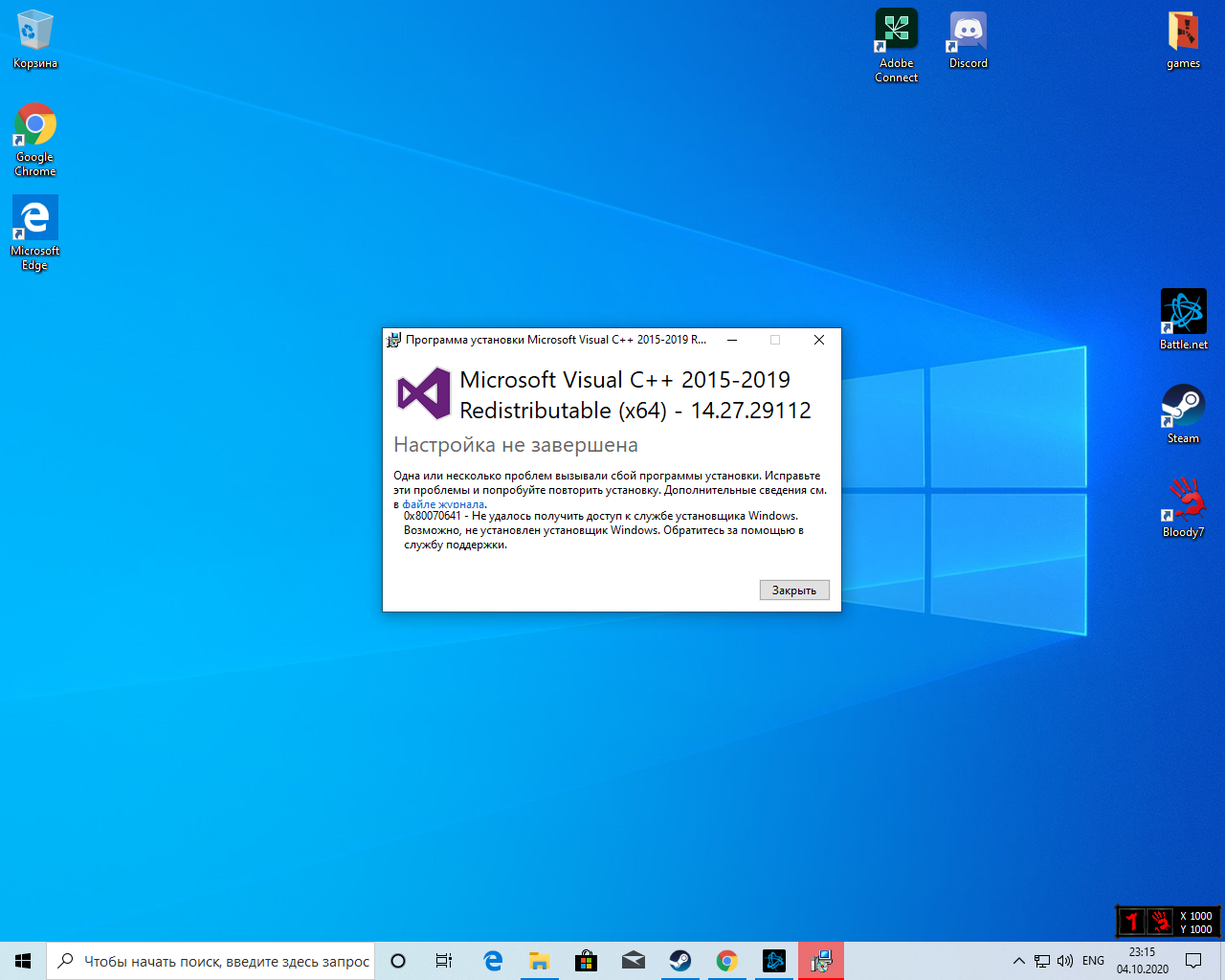The height and width of the screenshot is (980, 1225).
Task: Open the Recycle Bin (Корзина) desktop icon
Action: coord(35,39)
